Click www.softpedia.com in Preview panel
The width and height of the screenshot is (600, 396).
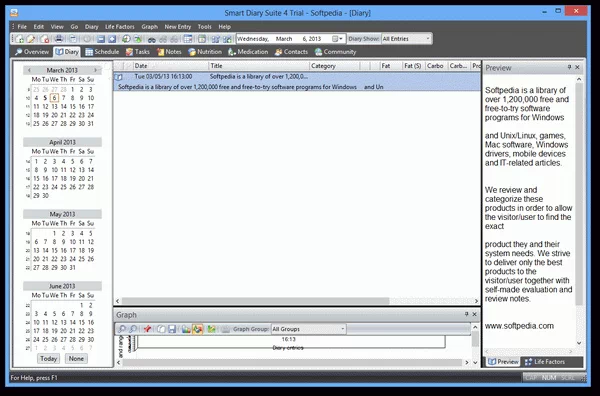(519, 326)
